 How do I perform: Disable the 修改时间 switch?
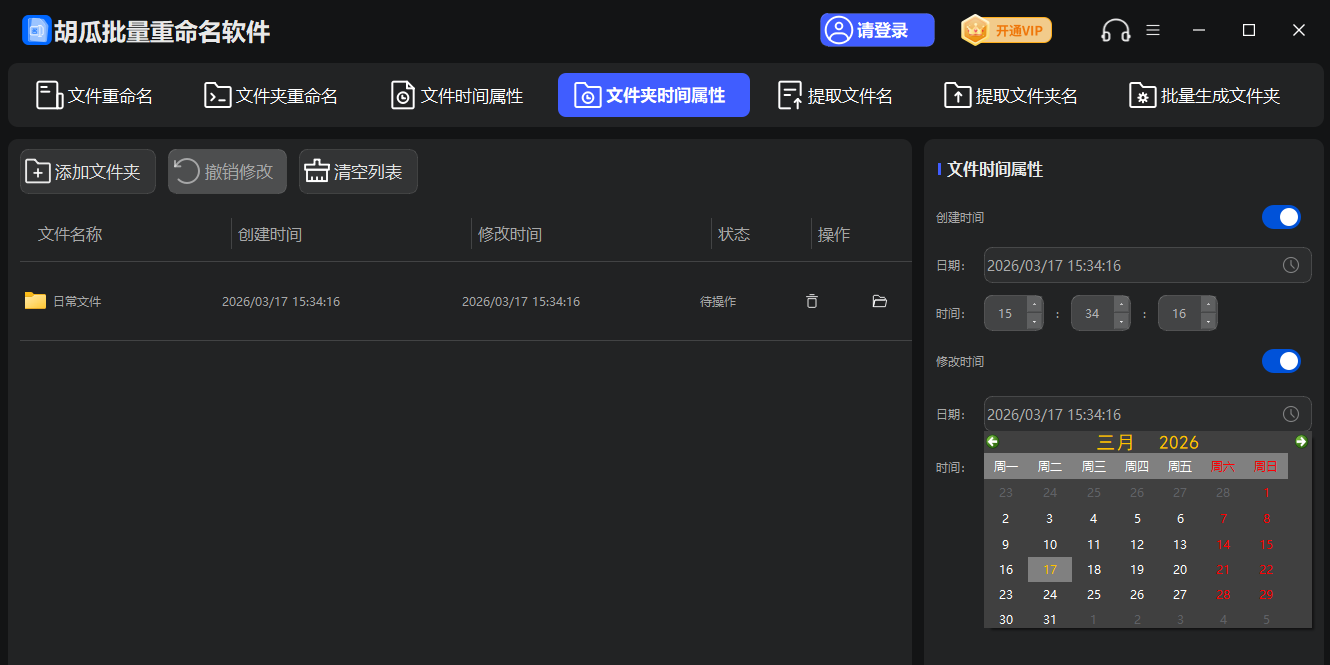pos(1281,361)
